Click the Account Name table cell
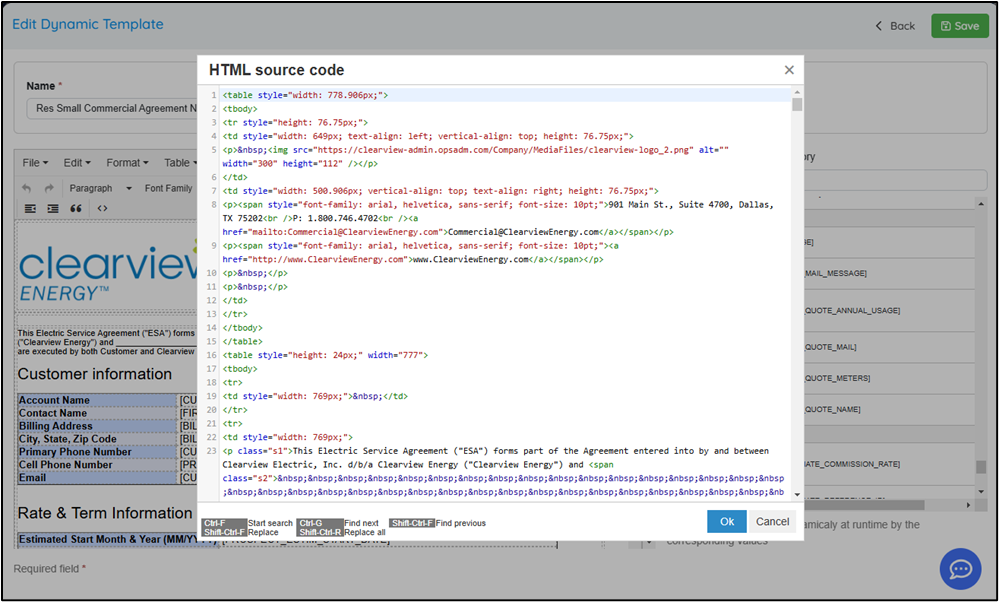 click(x=97, y=400)
